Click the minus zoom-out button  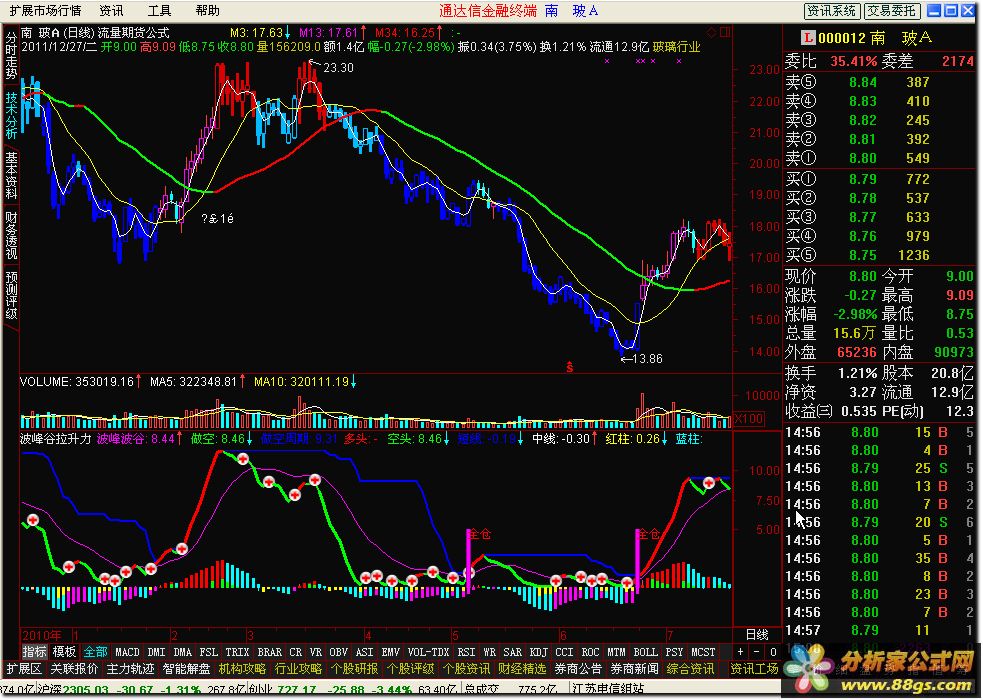point(757,652)
